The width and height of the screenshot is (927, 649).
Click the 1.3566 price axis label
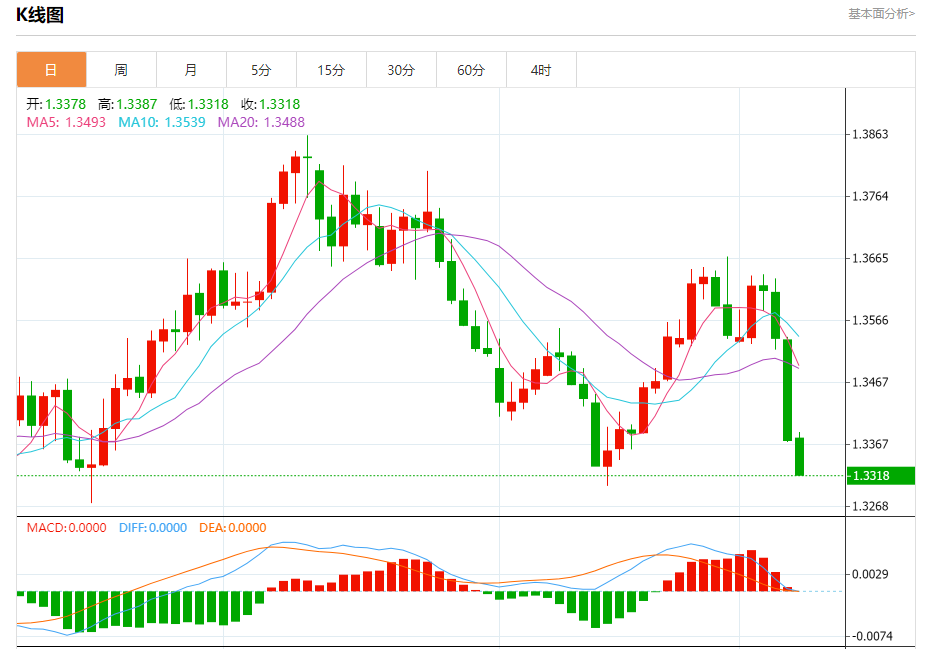[870, 320]
